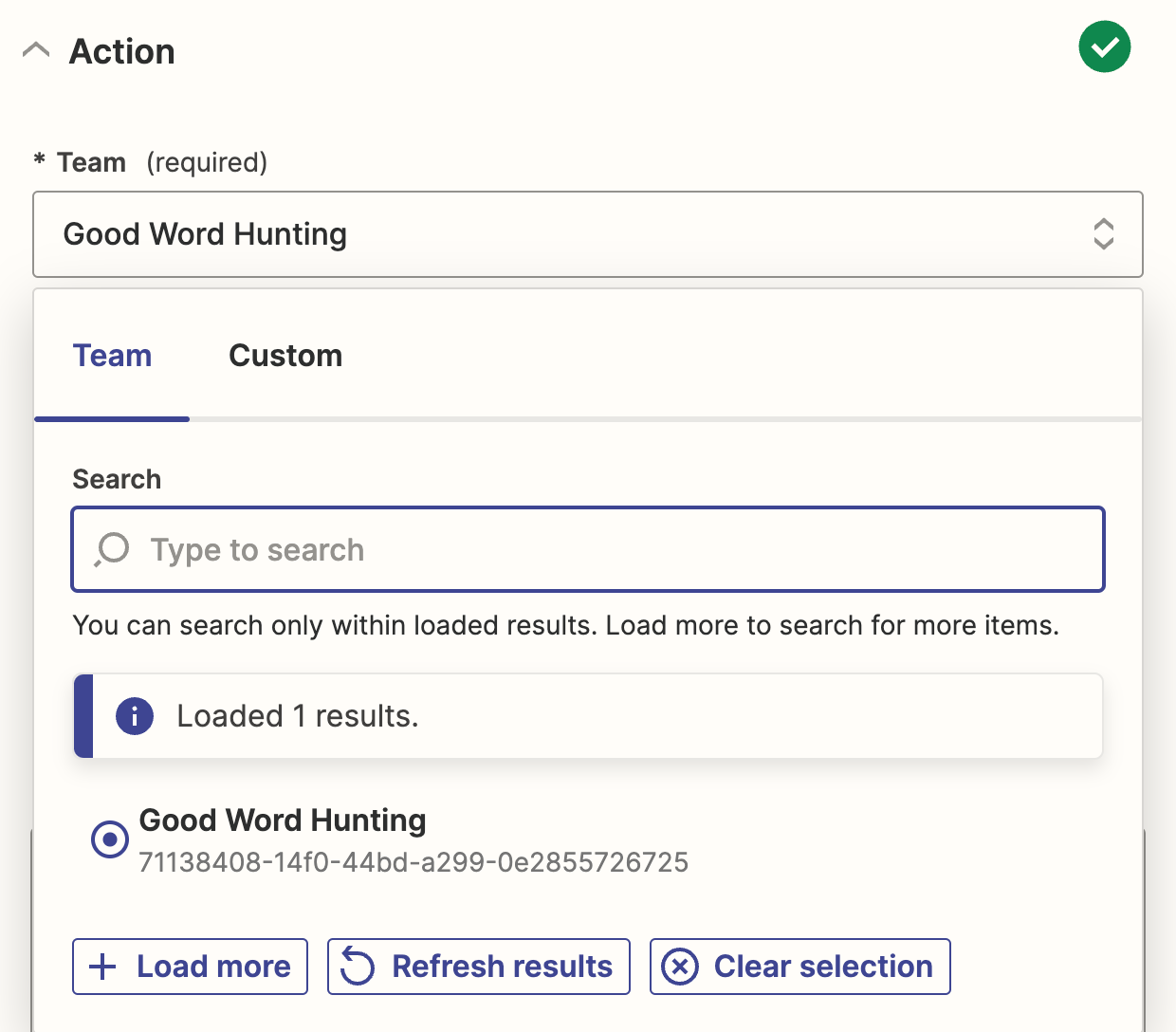Viewport: 1176px width, 1032px height.
Task: Click the Clear selection button label
Action: pyautogui.click(x=823, y=967)
